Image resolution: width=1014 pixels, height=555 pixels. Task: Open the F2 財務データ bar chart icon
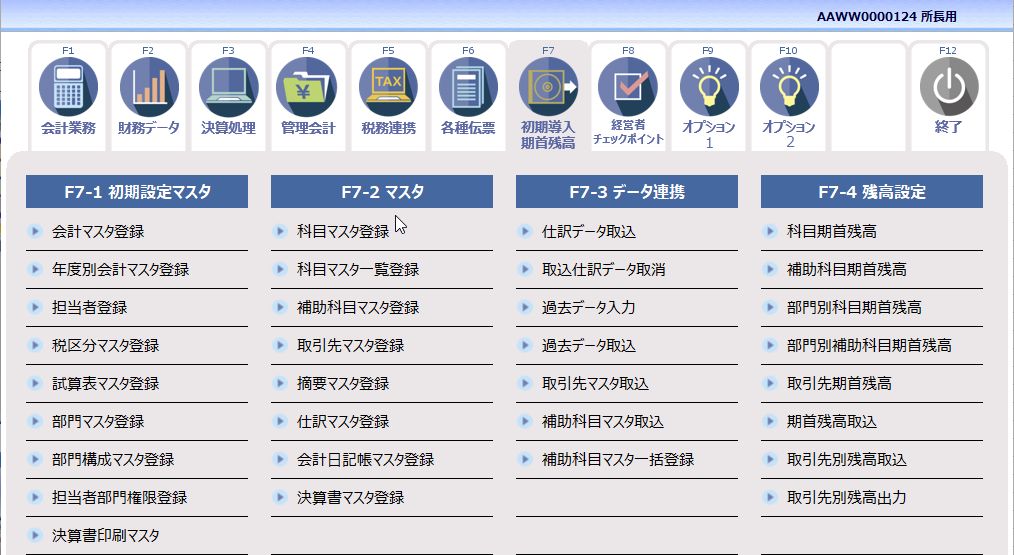click(149, 87)
